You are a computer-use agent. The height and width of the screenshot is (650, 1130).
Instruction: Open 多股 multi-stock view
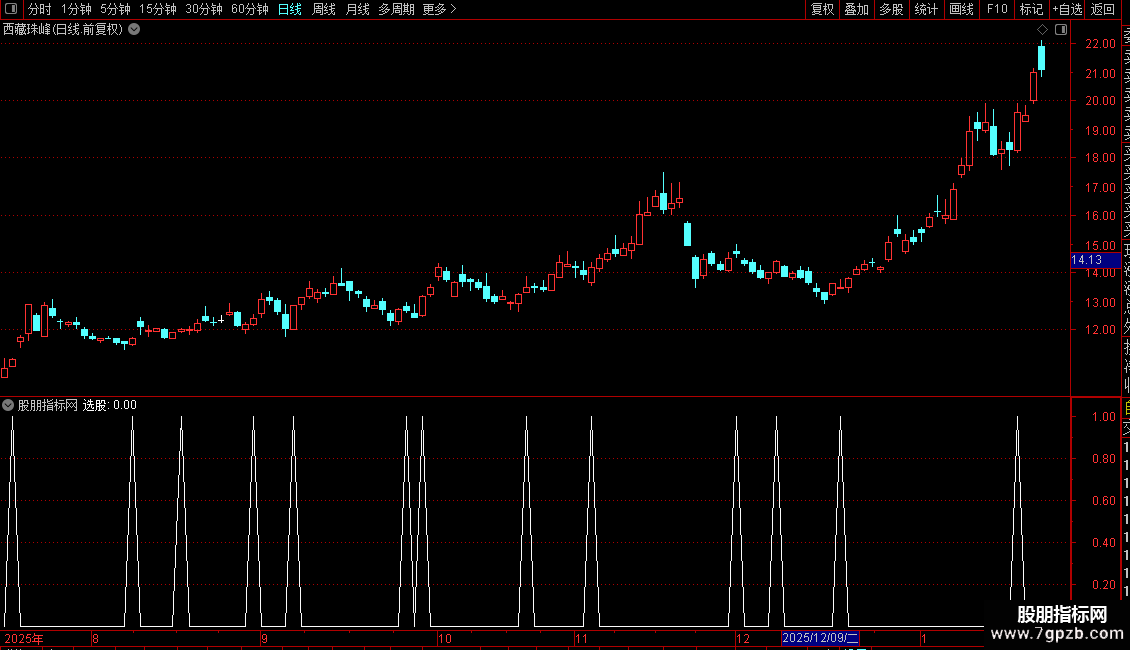coord(891,9)
